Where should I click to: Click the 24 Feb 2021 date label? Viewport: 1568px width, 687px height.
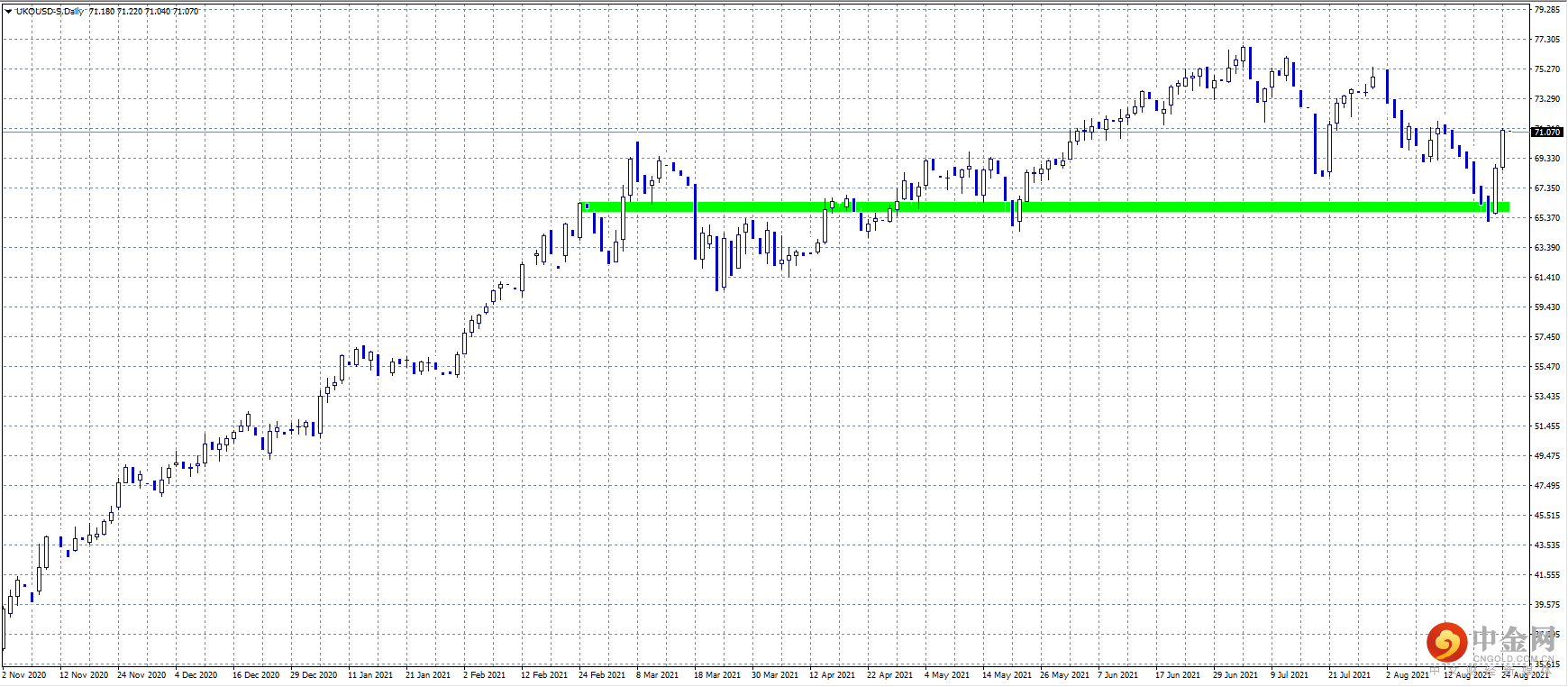click(x=602, y=675)
